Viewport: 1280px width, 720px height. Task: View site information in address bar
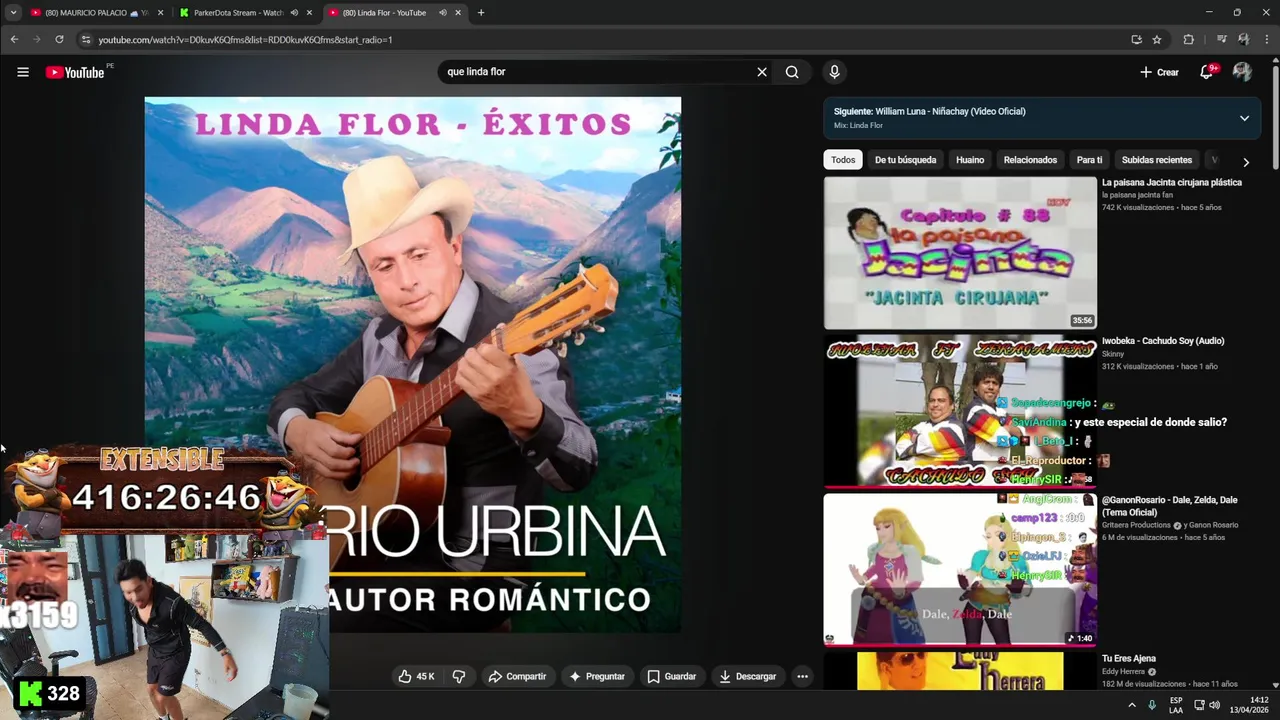point(86,40)
